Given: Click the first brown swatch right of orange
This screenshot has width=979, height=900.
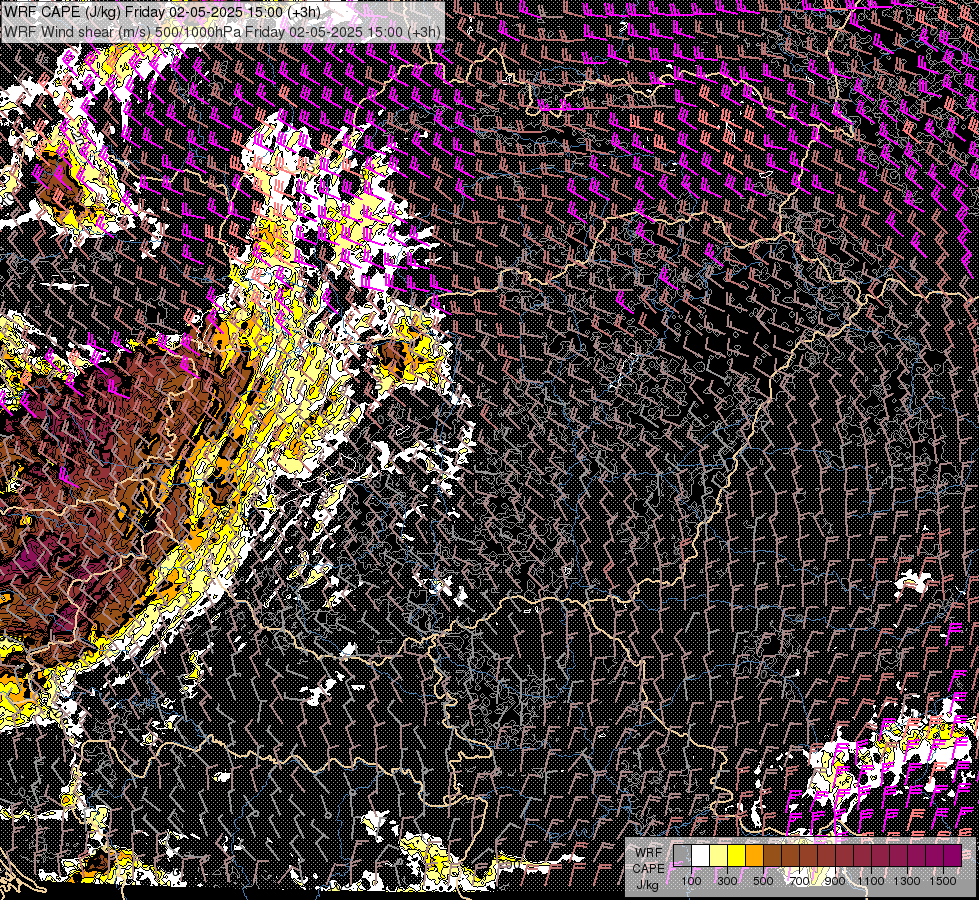Looking at the screenshot, I should [x=772, y=856].
